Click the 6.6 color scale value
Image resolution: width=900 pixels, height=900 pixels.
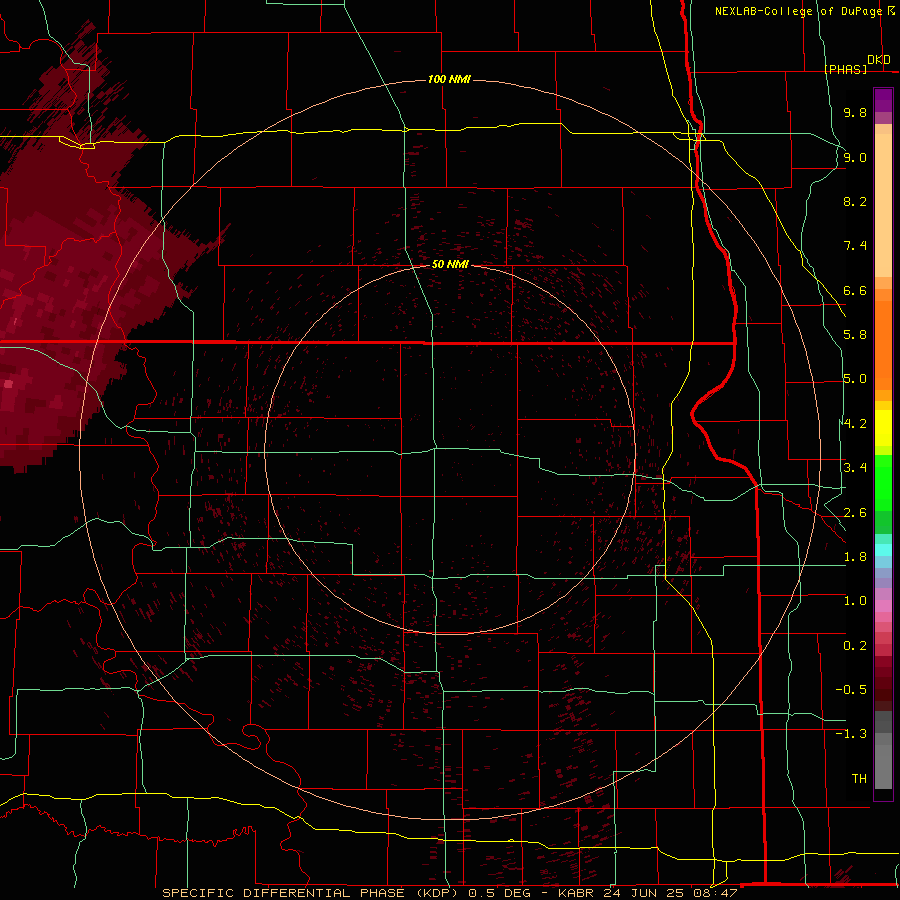[x=855, y=290]
